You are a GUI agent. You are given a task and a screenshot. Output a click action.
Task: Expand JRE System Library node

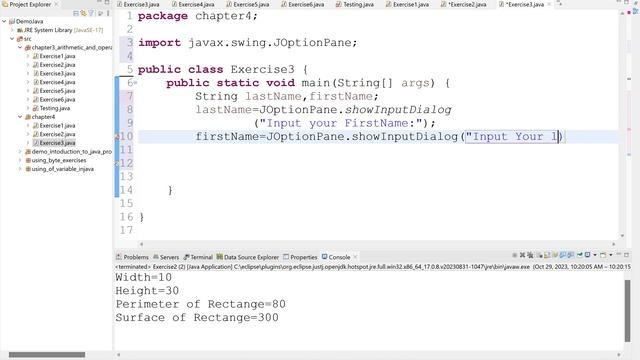coord(12,30)
